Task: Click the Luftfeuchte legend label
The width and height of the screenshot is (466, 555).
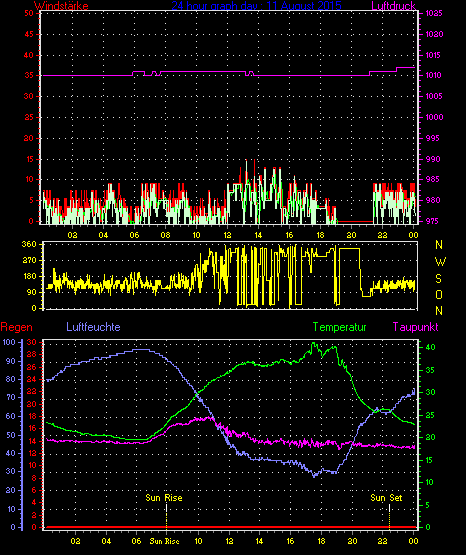Action: (93, 327)
